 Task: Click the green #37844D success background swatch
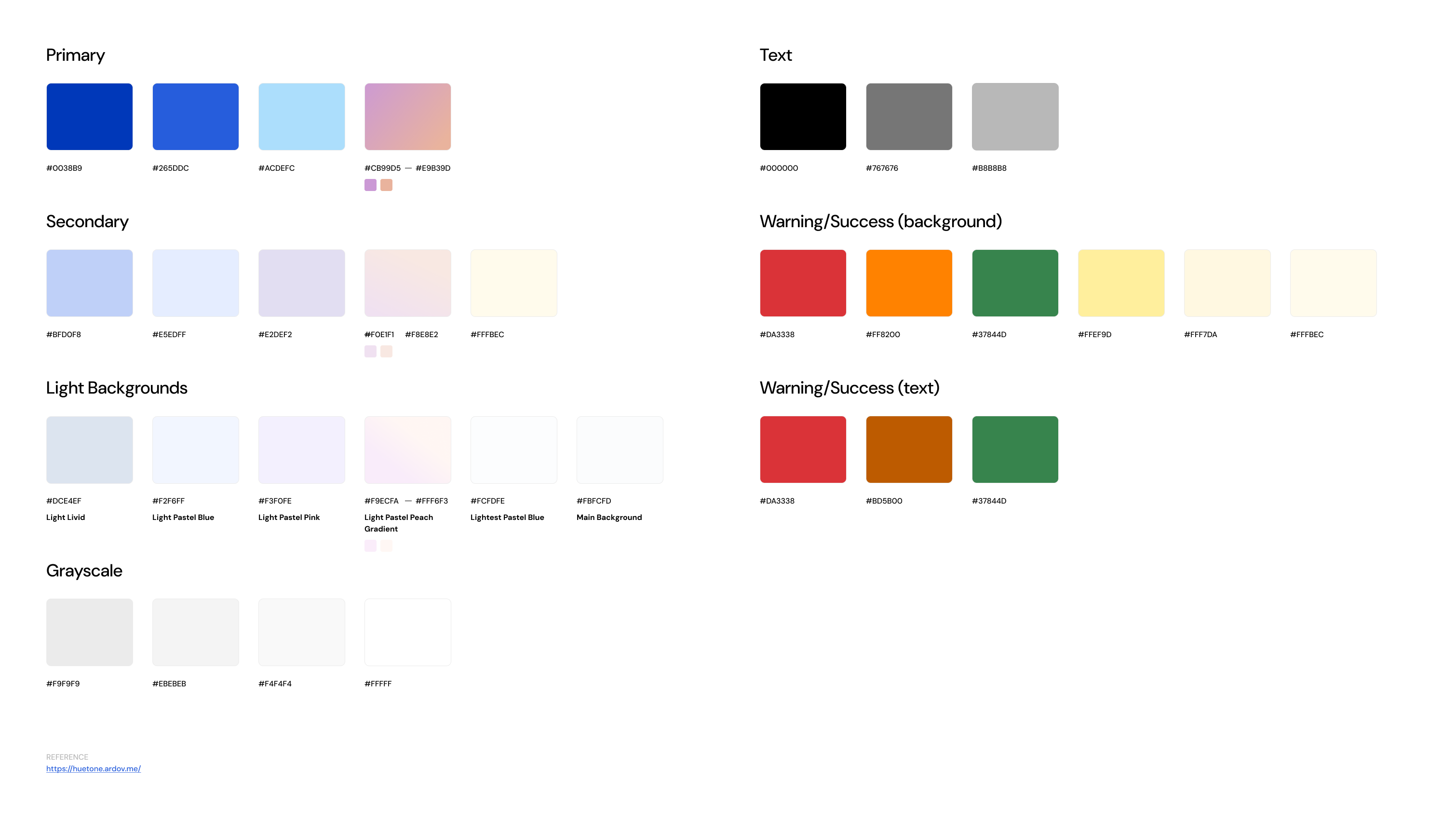[x=1014, y=283]
